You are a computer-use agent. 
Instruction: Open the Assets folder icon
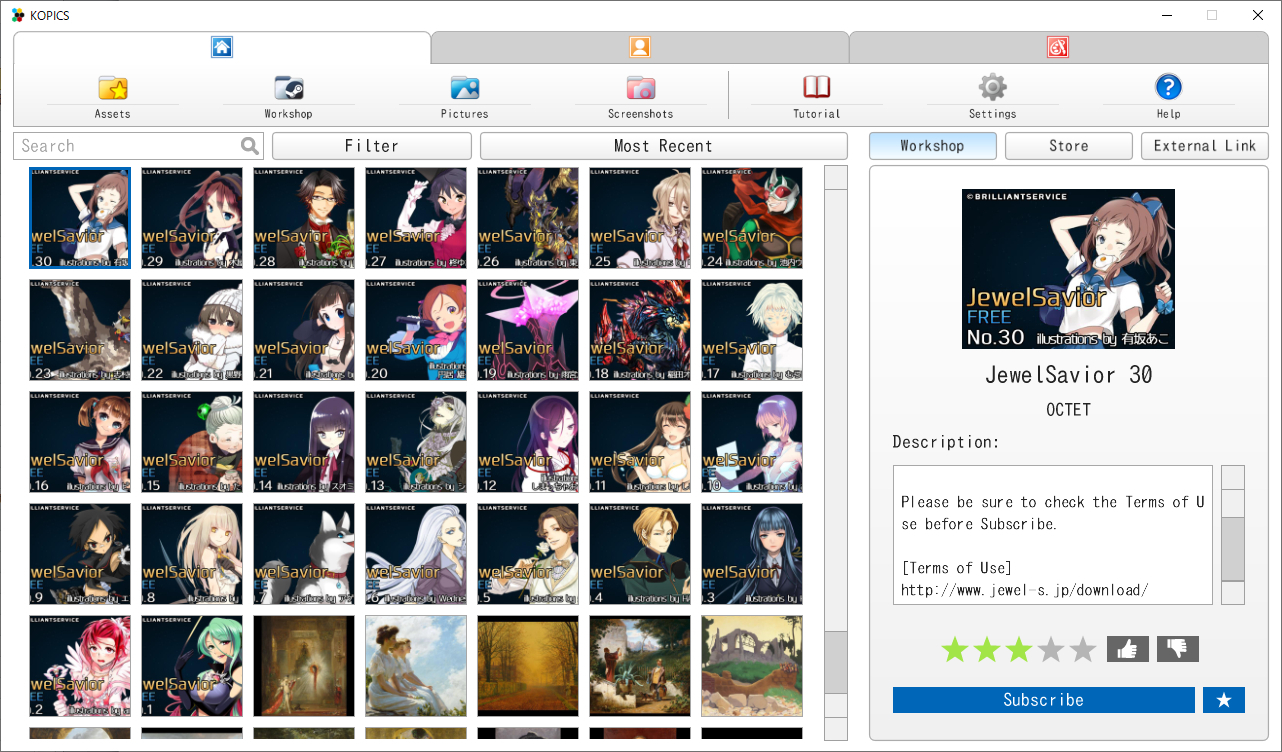coord(113,88)
